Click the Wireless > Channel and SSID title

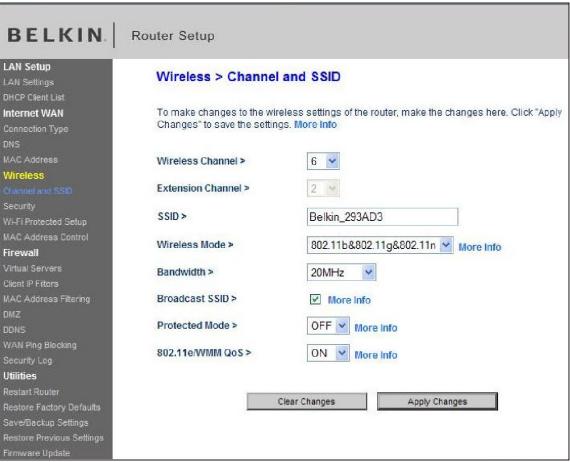[x=248, y=77]
